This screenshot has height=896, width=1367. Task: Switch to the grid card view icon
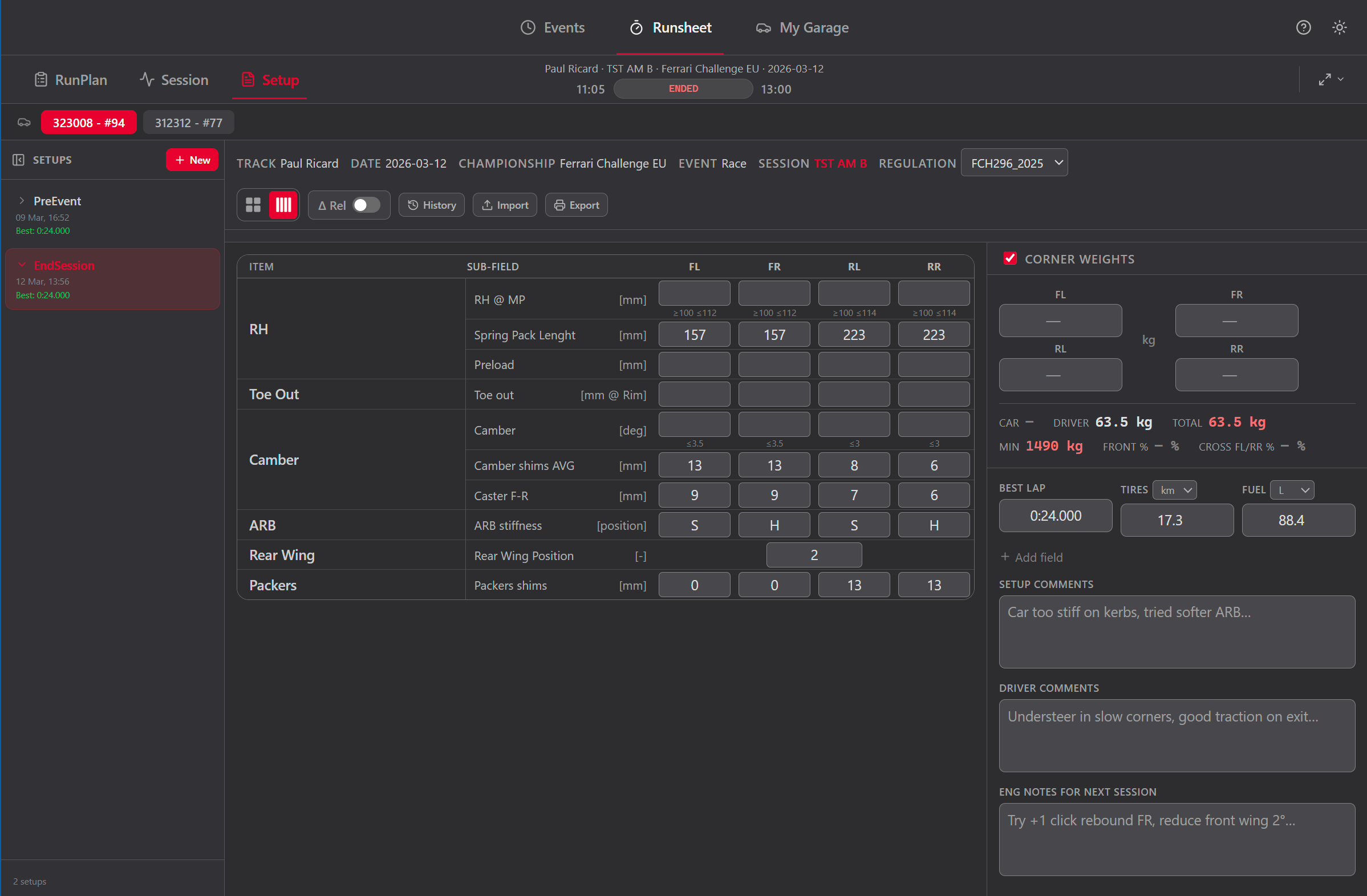253,205
